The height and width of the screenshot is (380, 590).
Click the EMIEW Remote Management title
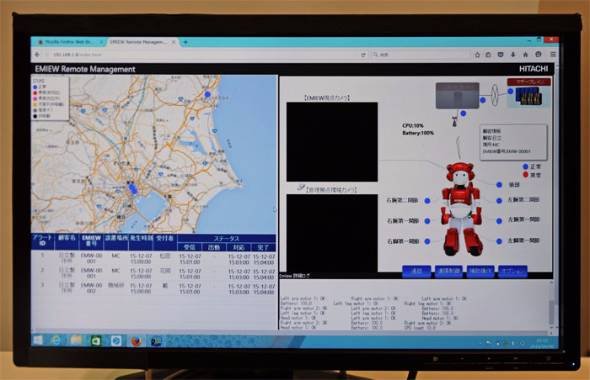(x=85, y=69)
